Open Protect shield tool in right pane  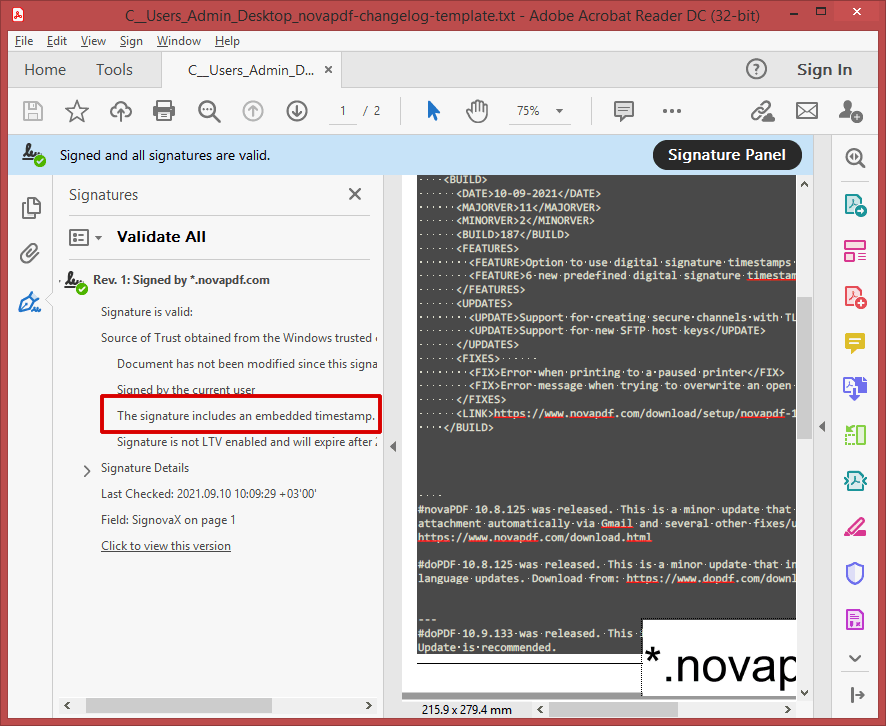pyautogui.click(x=855, y=573)
